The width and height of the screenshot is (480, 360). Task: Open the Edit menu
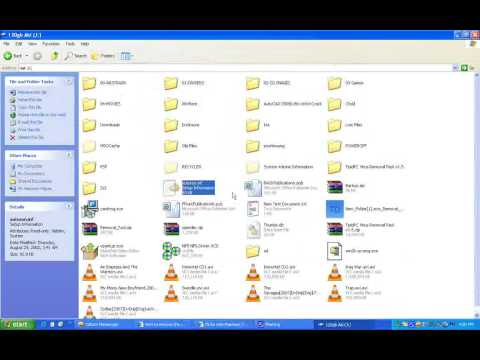(x=19, y=44)
